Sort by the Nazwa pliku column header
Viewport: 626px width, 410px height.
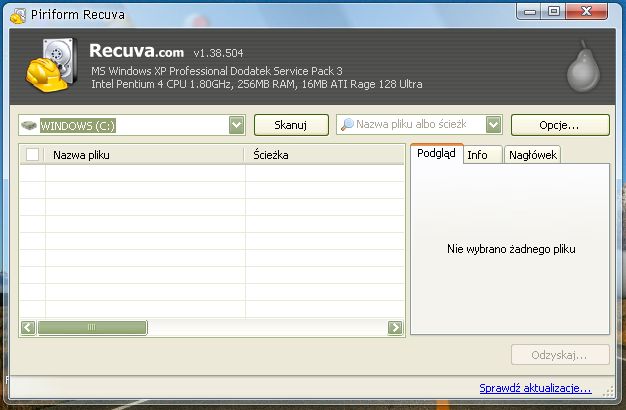[144, 155]
